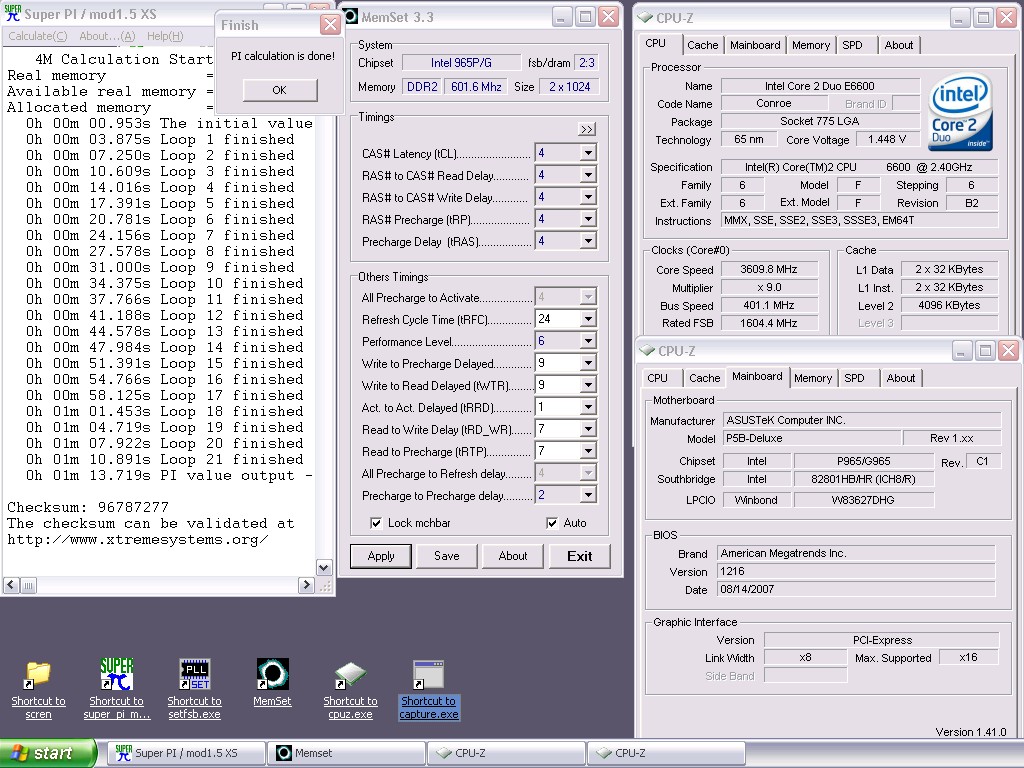Open the RAS# to CAS# Write Delay dropdown
Viewport: 1024px width, 768px height.
tap(588, 197)
